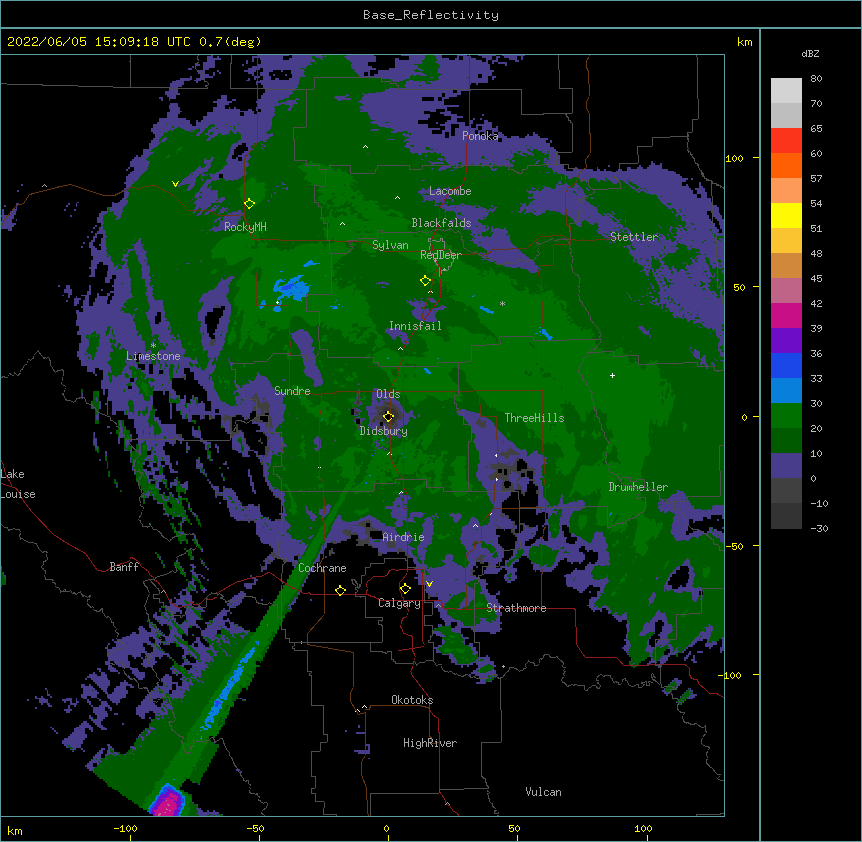This screenshot has height=842, width=862.
Task: Pick the purple legend swatch between 39 and 36
Action: click(x=786, y=341)
